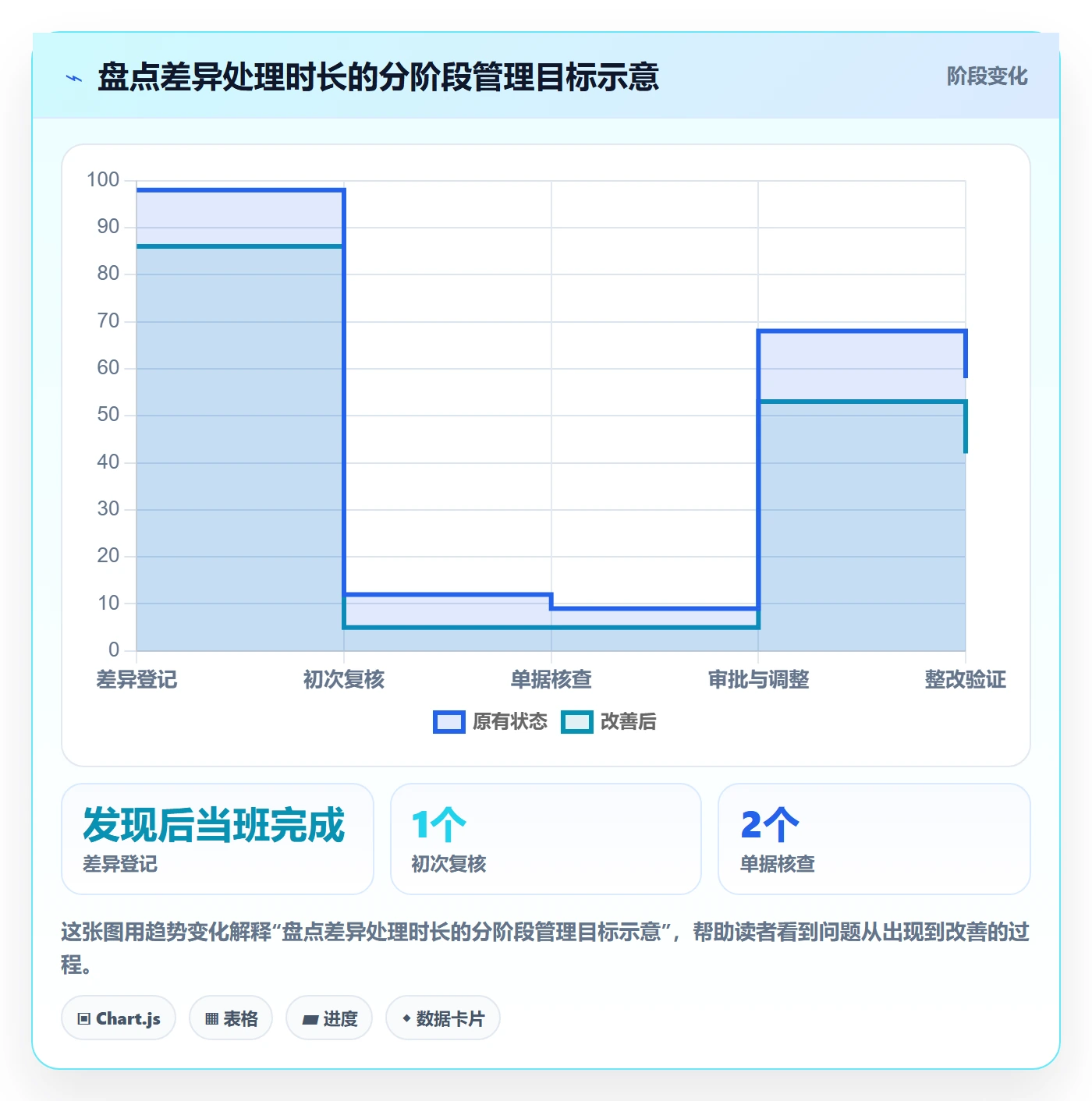Click the 差异登记 caption under 发现后当班完成
The width and height of the screenshot is (1092, 1101).
(x=120, y=864)
